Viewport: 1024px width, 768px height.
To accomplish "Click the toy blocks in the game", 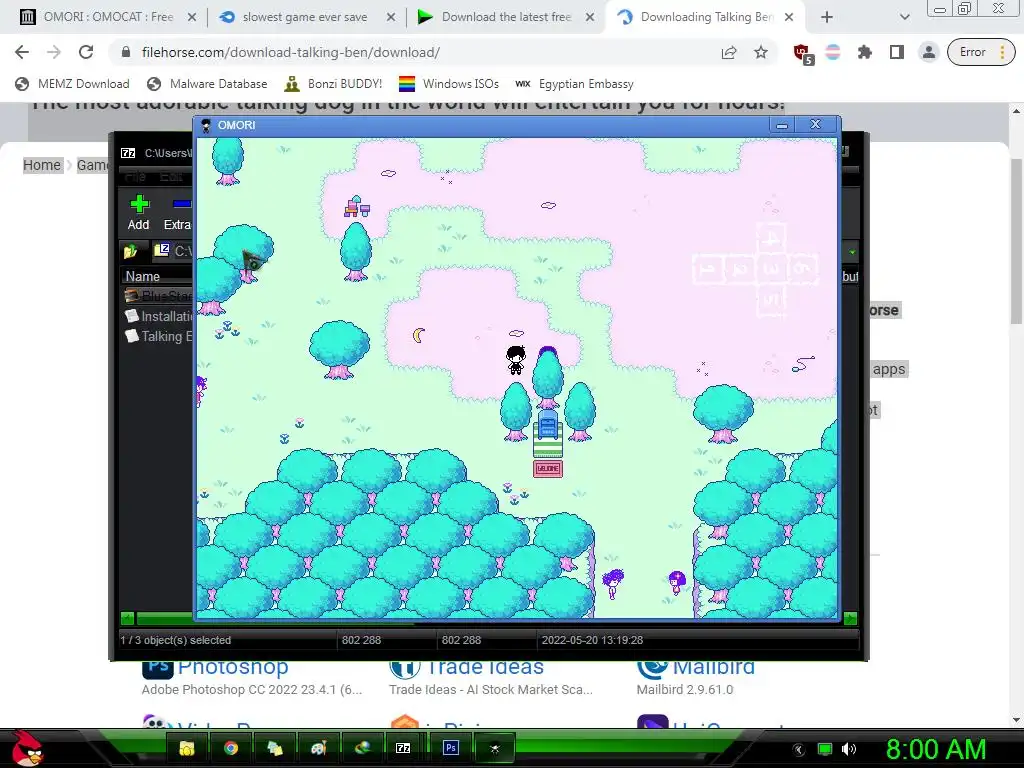I will click(357, 206).
